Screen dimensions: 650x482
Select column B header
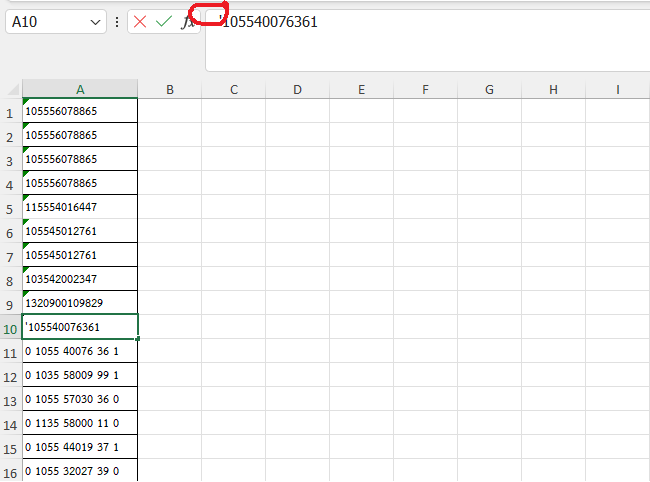170,89
